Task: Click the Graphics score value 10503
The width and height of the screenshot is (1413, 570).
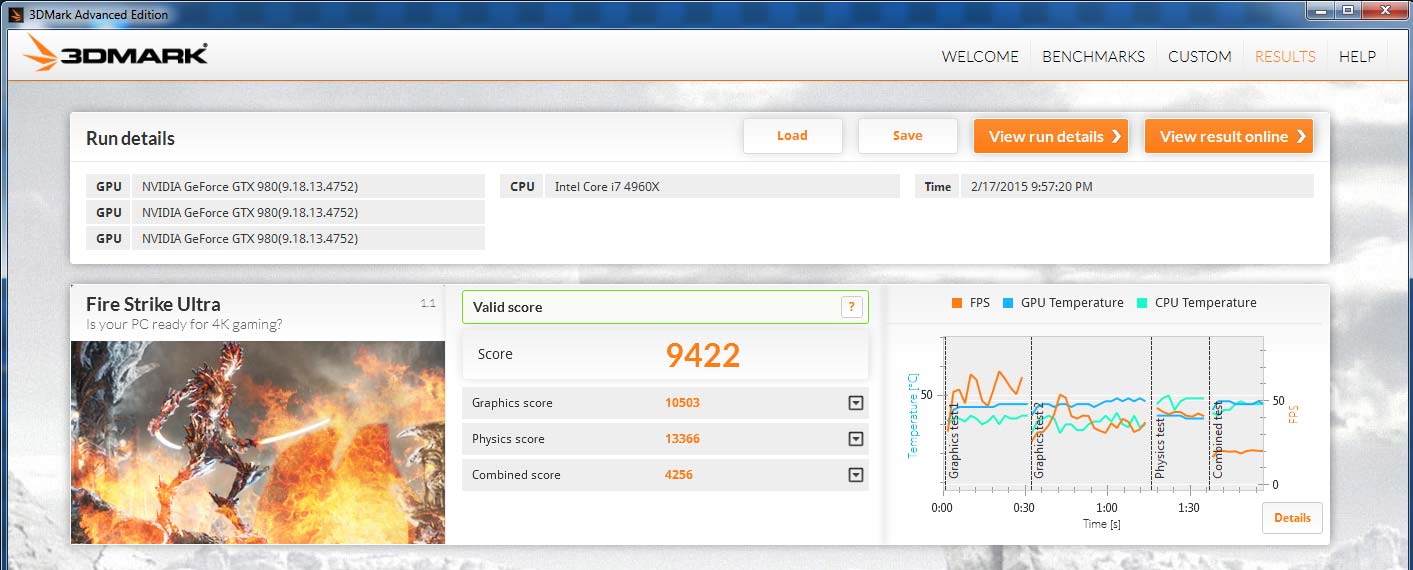Action: click(x=684, y=403)
